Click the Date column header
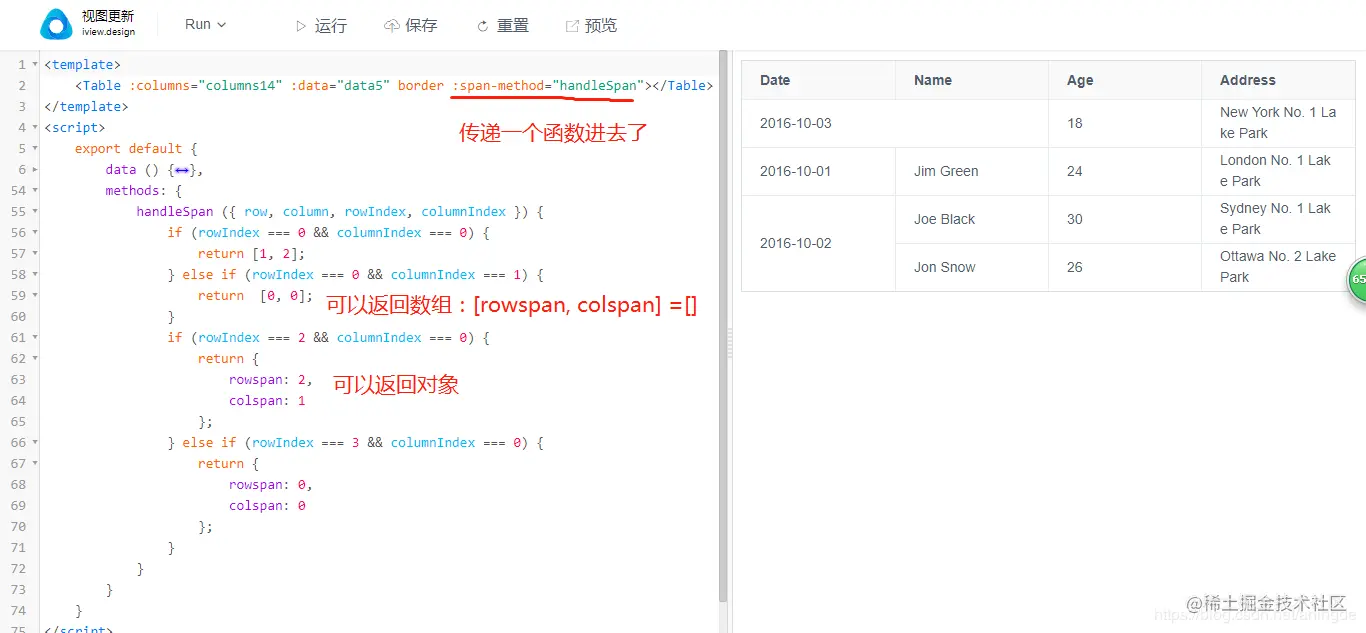Image resolution: width=1366 pixels, height=633 pixels. 775,80
